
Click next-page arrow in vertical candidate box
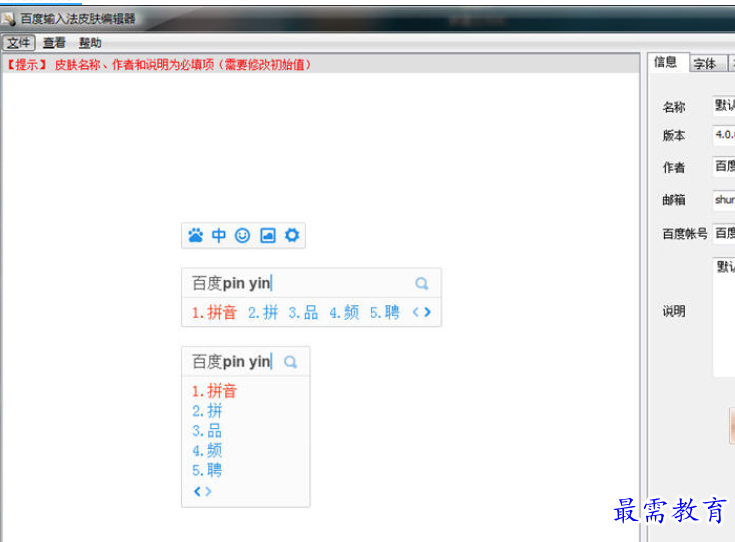coord(208,491)
